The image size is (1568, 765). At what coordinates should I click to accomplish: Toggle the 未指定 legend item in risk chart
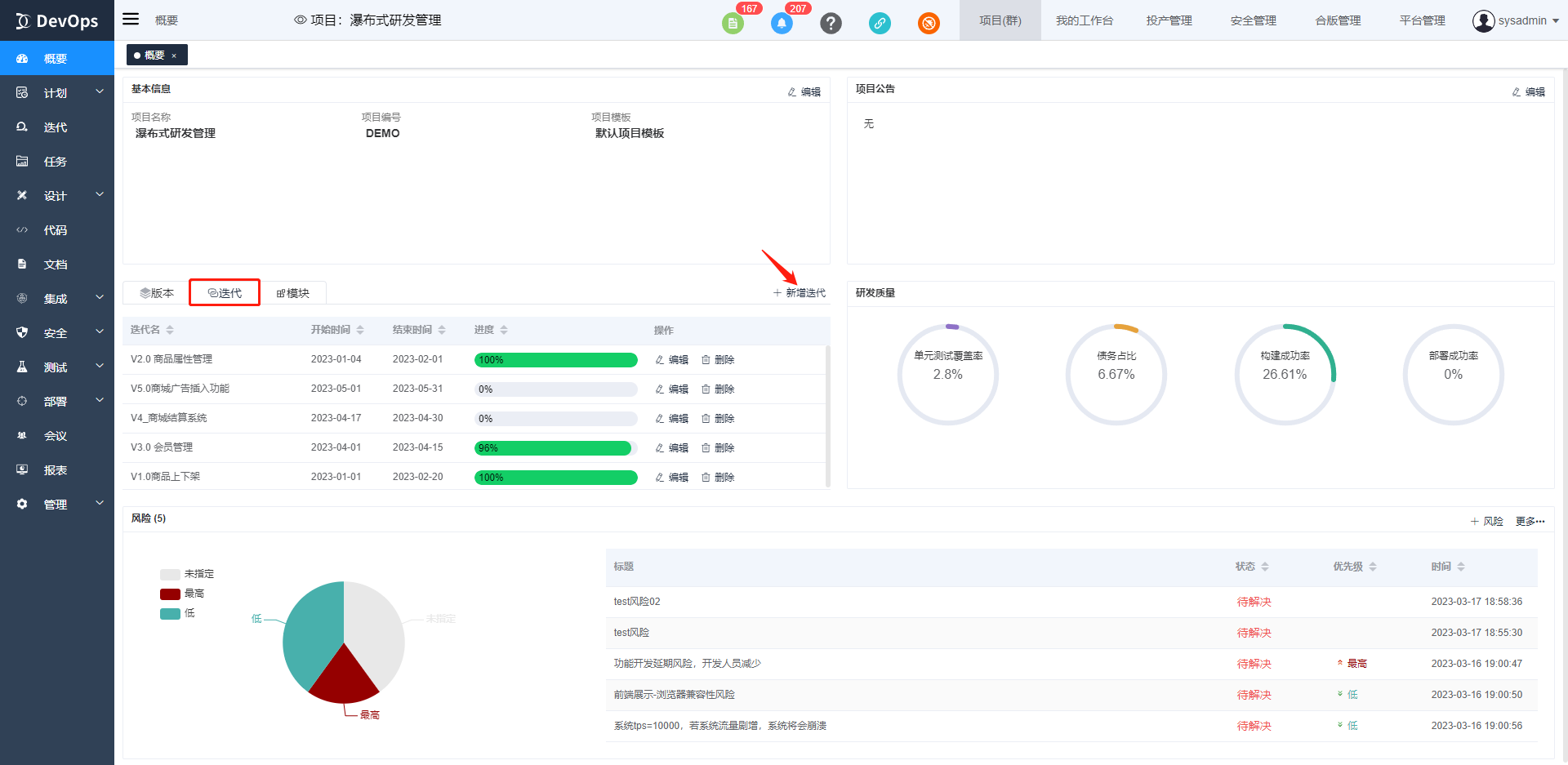(187, 574)
